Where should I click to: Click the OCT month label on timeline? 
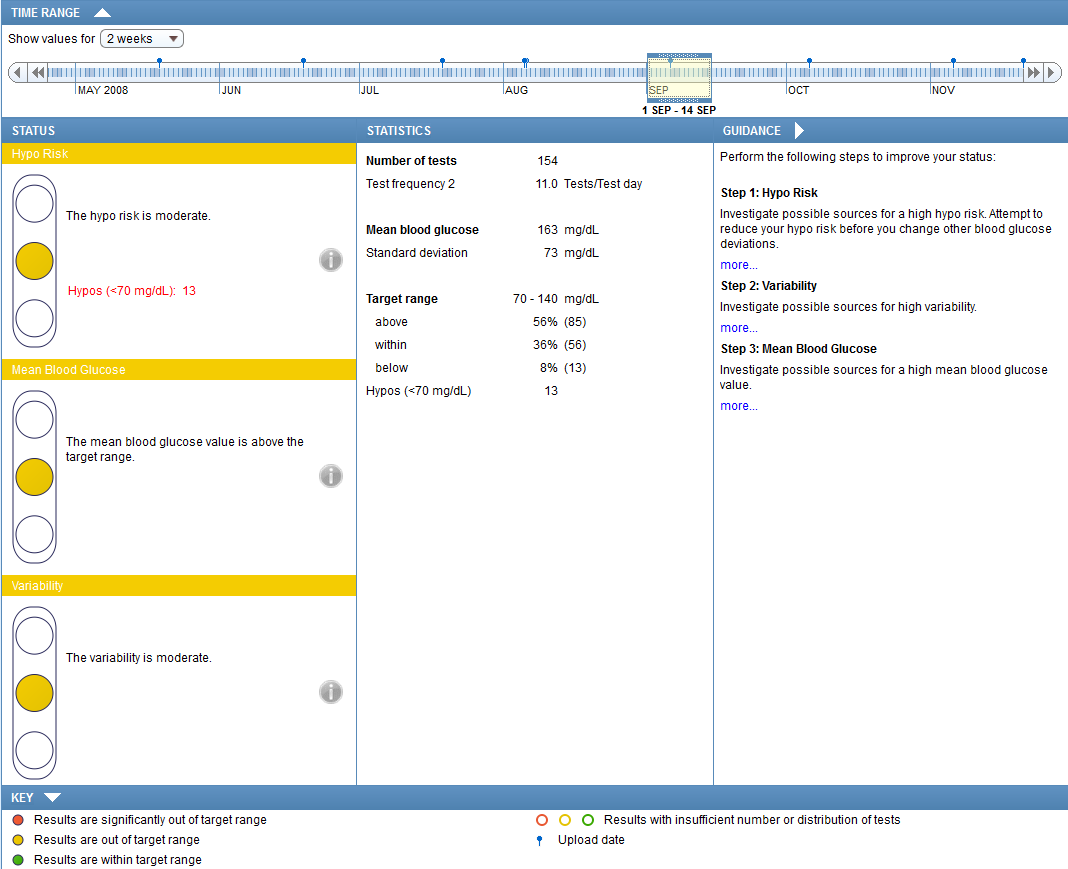tap(798, 90)
